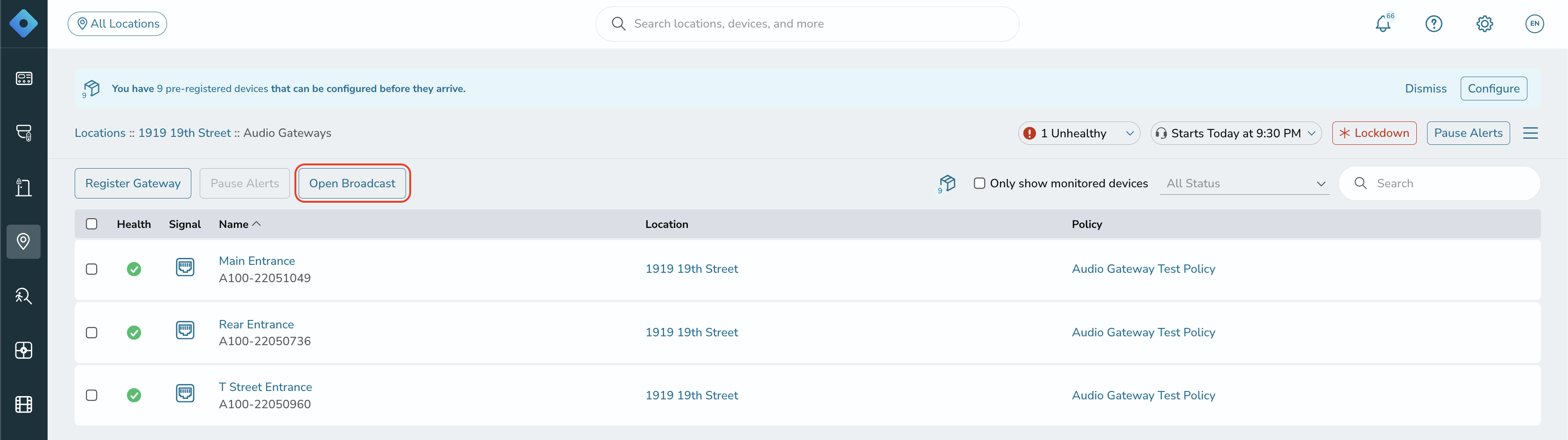Screen dimensions: 1568x440
Task: Click the Configure button in banner
Action: click(1494, 88)
